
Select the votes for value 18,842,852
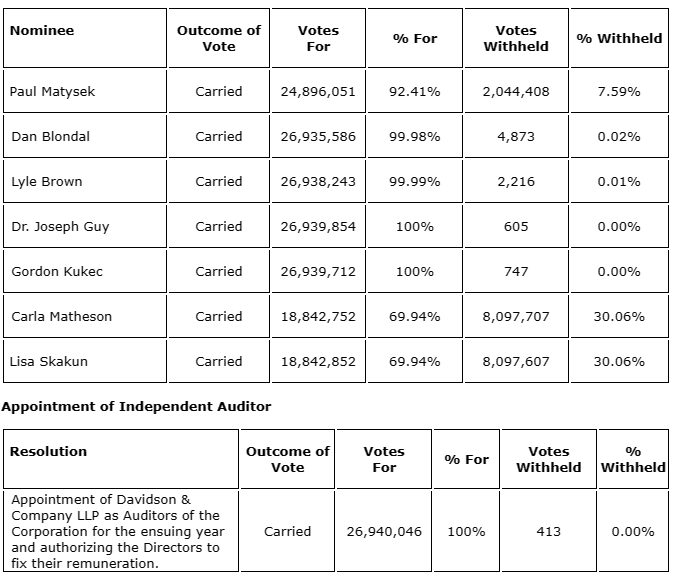click(x=318, y=361)
